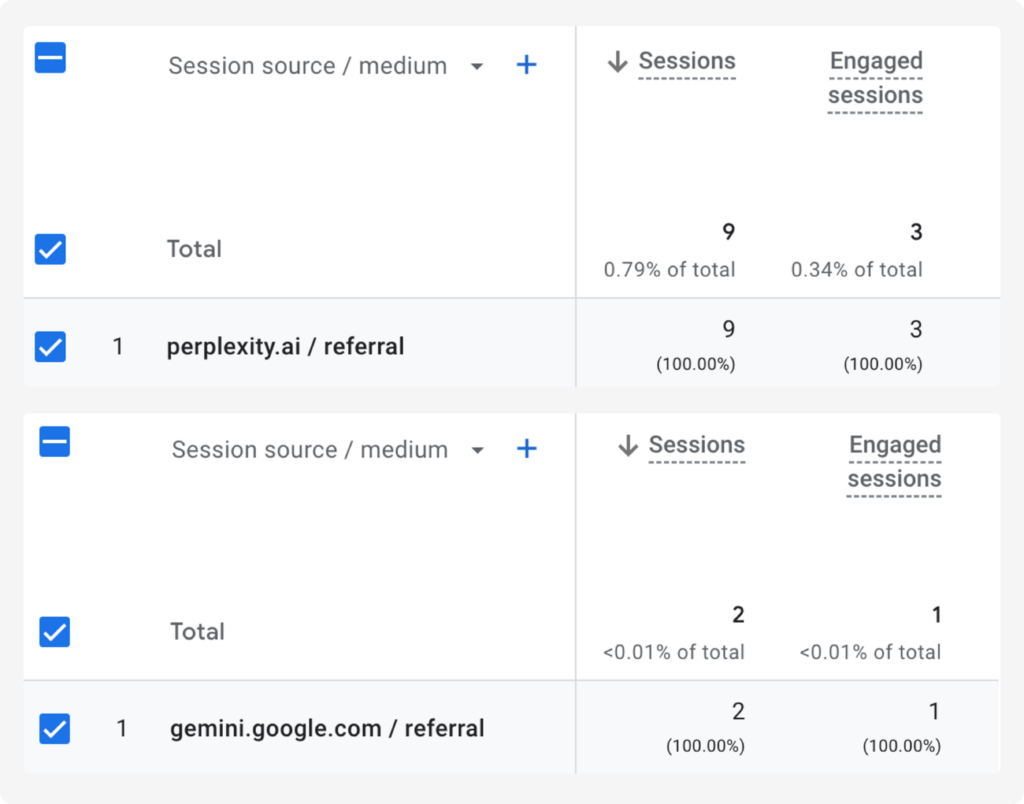Select the gemini.google.com / referral row label
Screen dimensions: 1024x804
pos(327,728)
